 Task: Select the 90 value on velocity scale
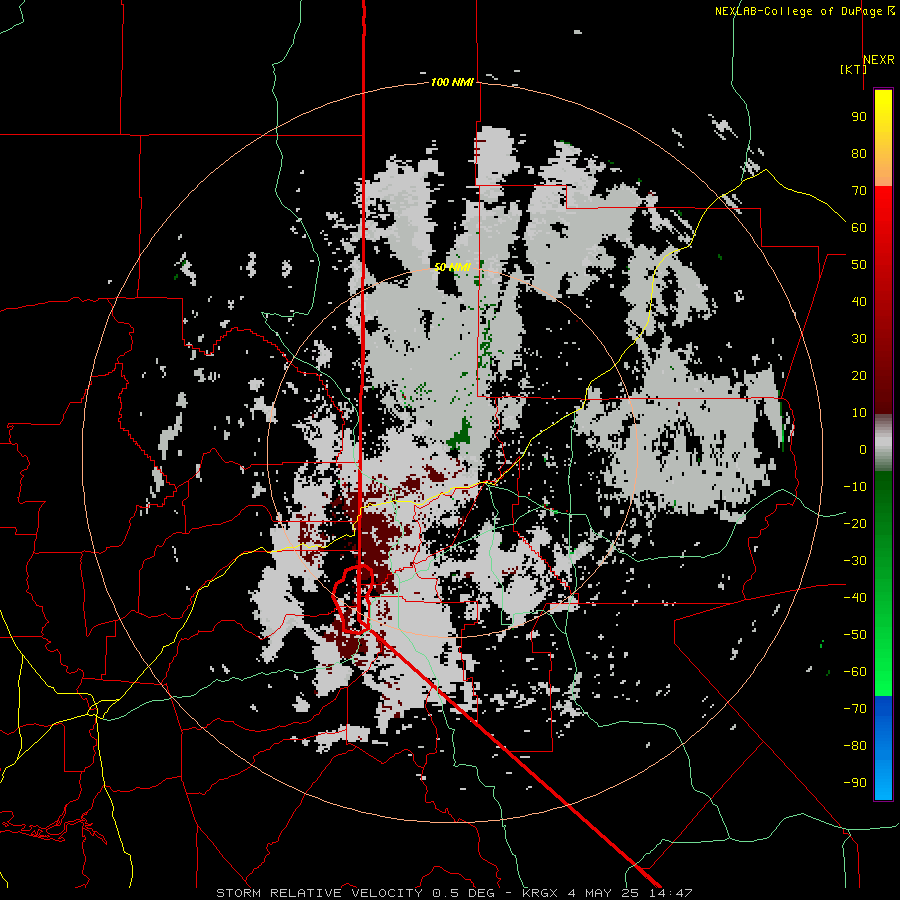(x=859, y=117)
